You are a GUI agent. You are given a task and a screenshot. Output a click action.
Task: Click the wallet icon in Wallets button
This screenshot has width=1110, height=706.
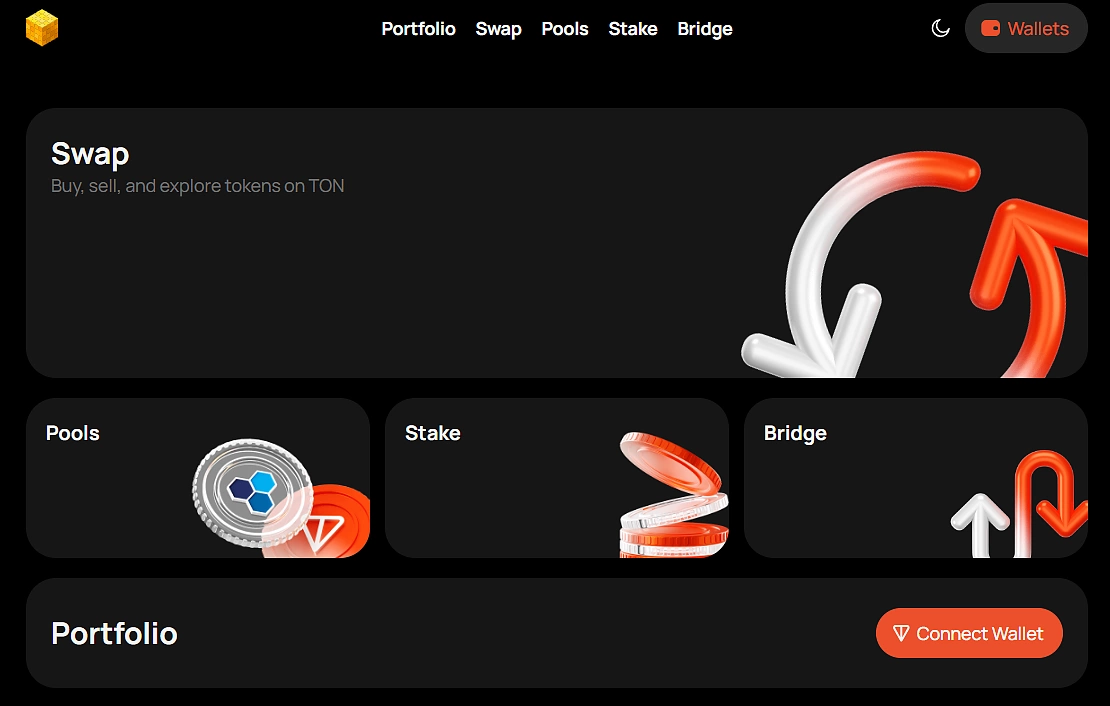(990, 28)
